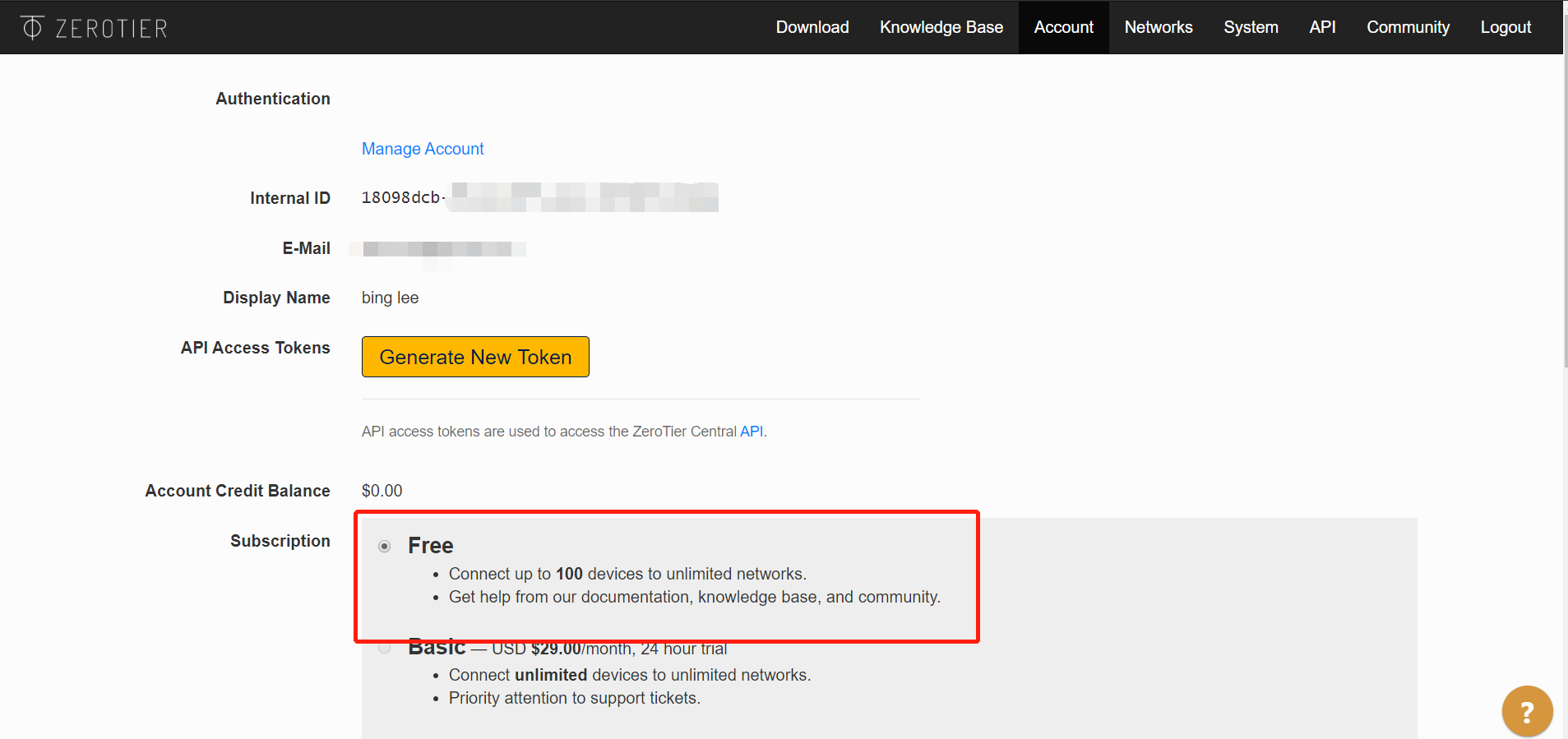1568x739 pixels.
Task: Go to Knowledge Base
Action: (941, 27)
